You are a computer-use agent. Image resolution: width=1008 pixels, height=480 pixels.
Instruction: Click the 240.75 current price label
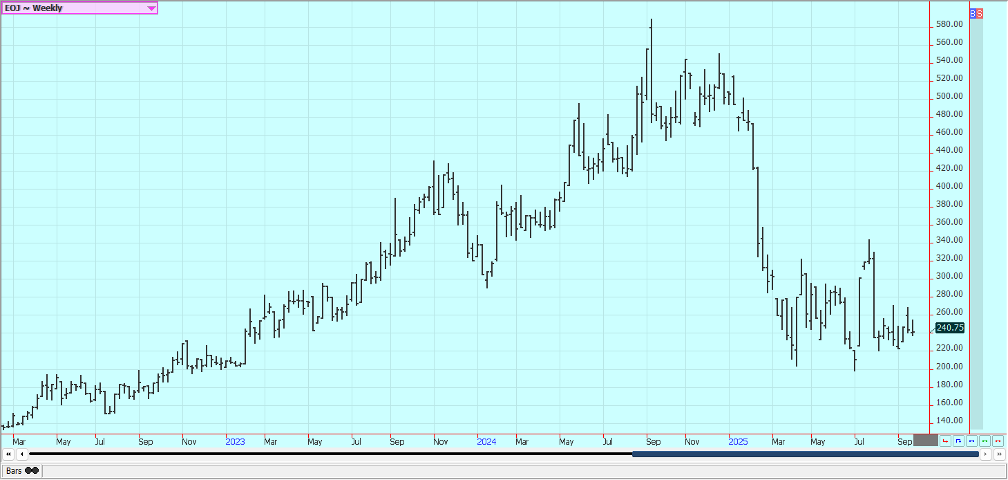pos(950,327)
